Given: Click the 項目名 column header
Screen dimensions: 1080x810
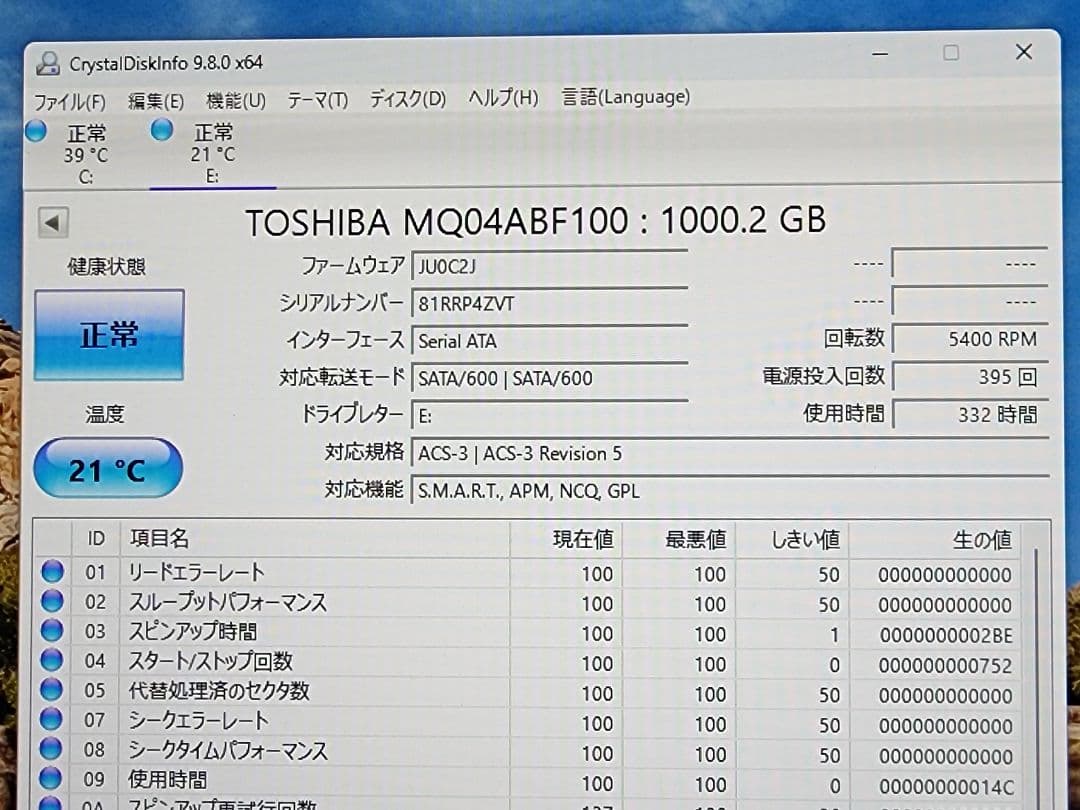Looking at the screenshot, I should (315, 539).
